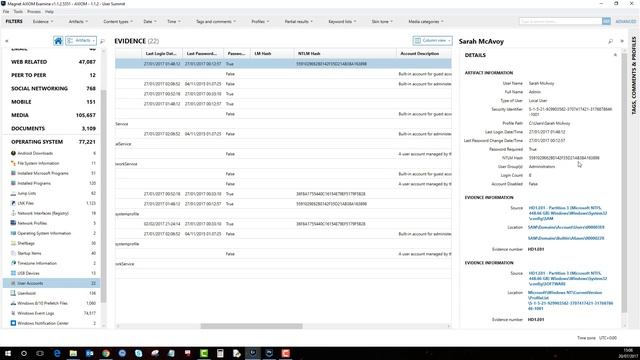This screenshot has height=360, width=640.
Task: Open Timezone Information artifacts
Action: coord(53,263)
